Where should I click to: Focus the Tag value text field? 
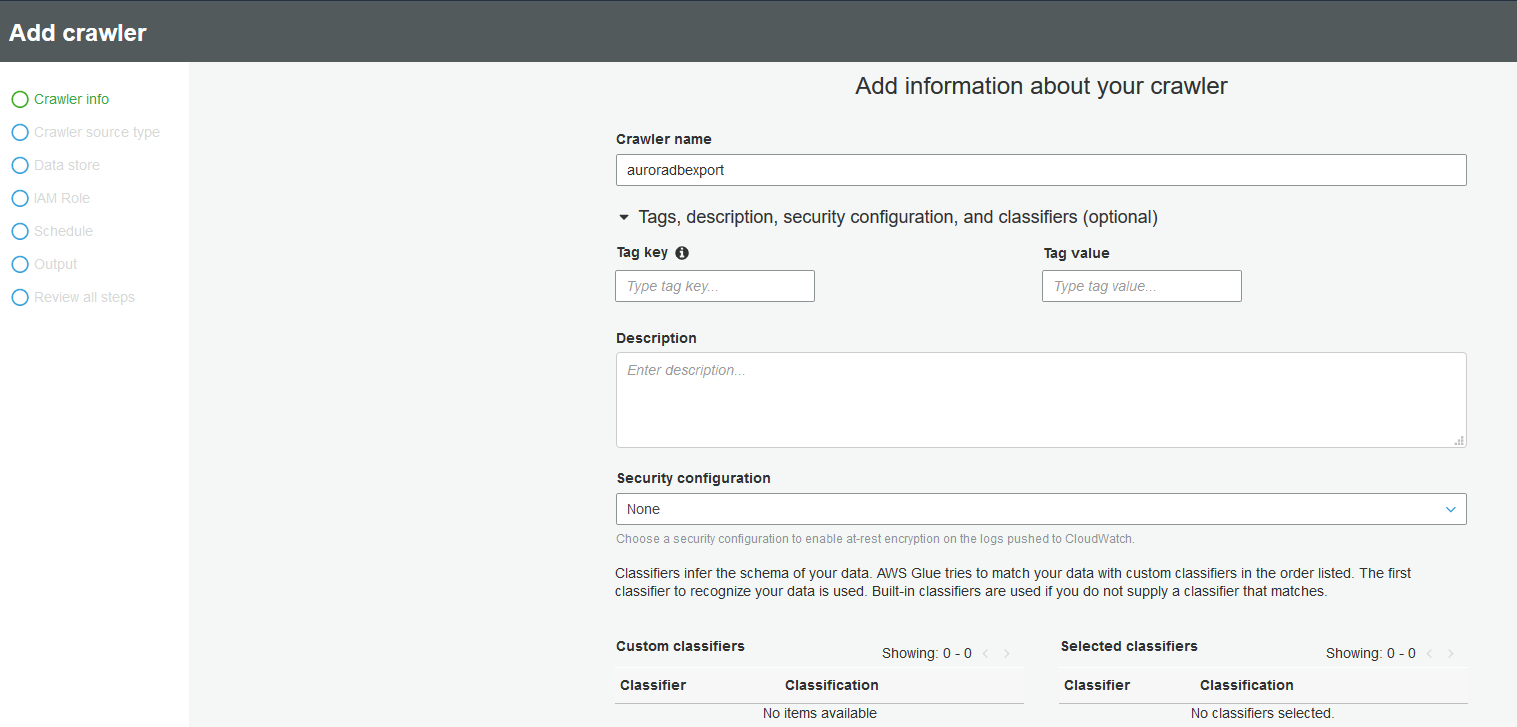click(x=1141, y=286)
